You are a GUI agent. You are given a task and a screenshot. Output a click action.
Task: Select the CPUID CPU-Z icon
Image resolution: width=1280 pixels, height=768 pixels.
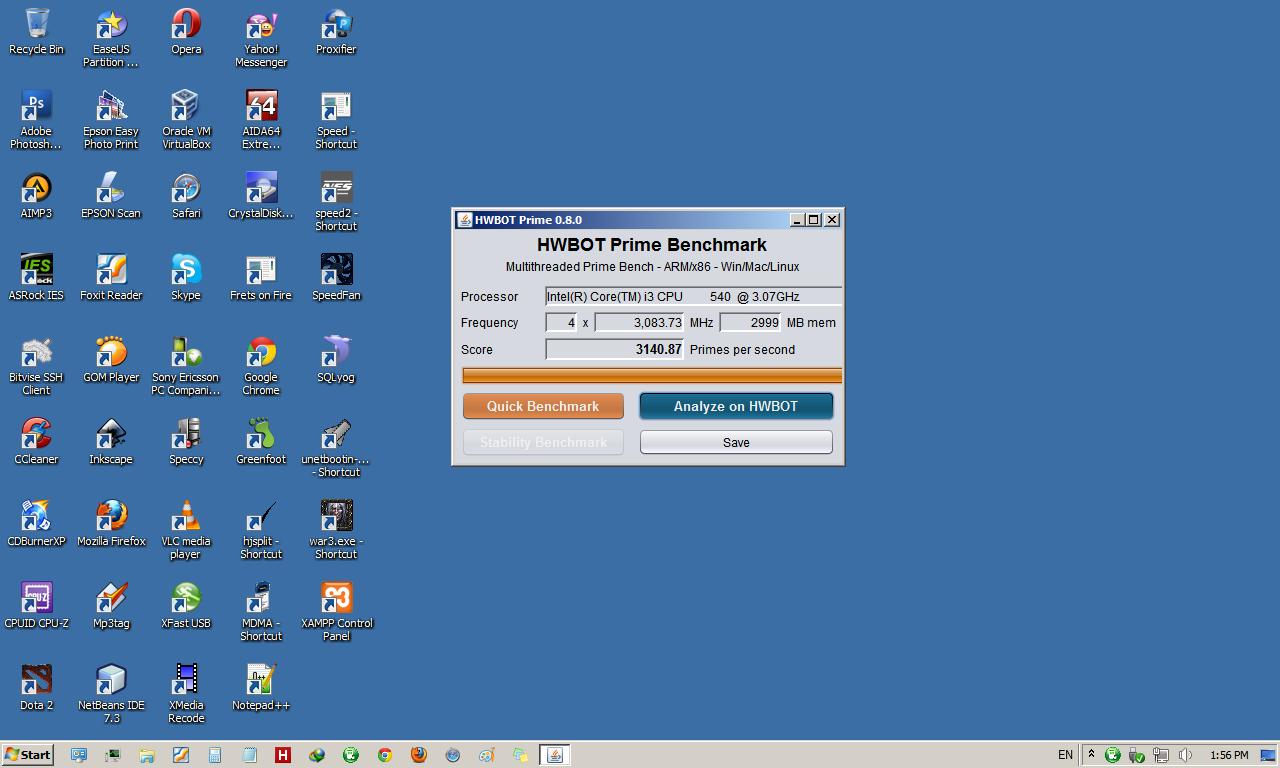(x=36, y=605)
